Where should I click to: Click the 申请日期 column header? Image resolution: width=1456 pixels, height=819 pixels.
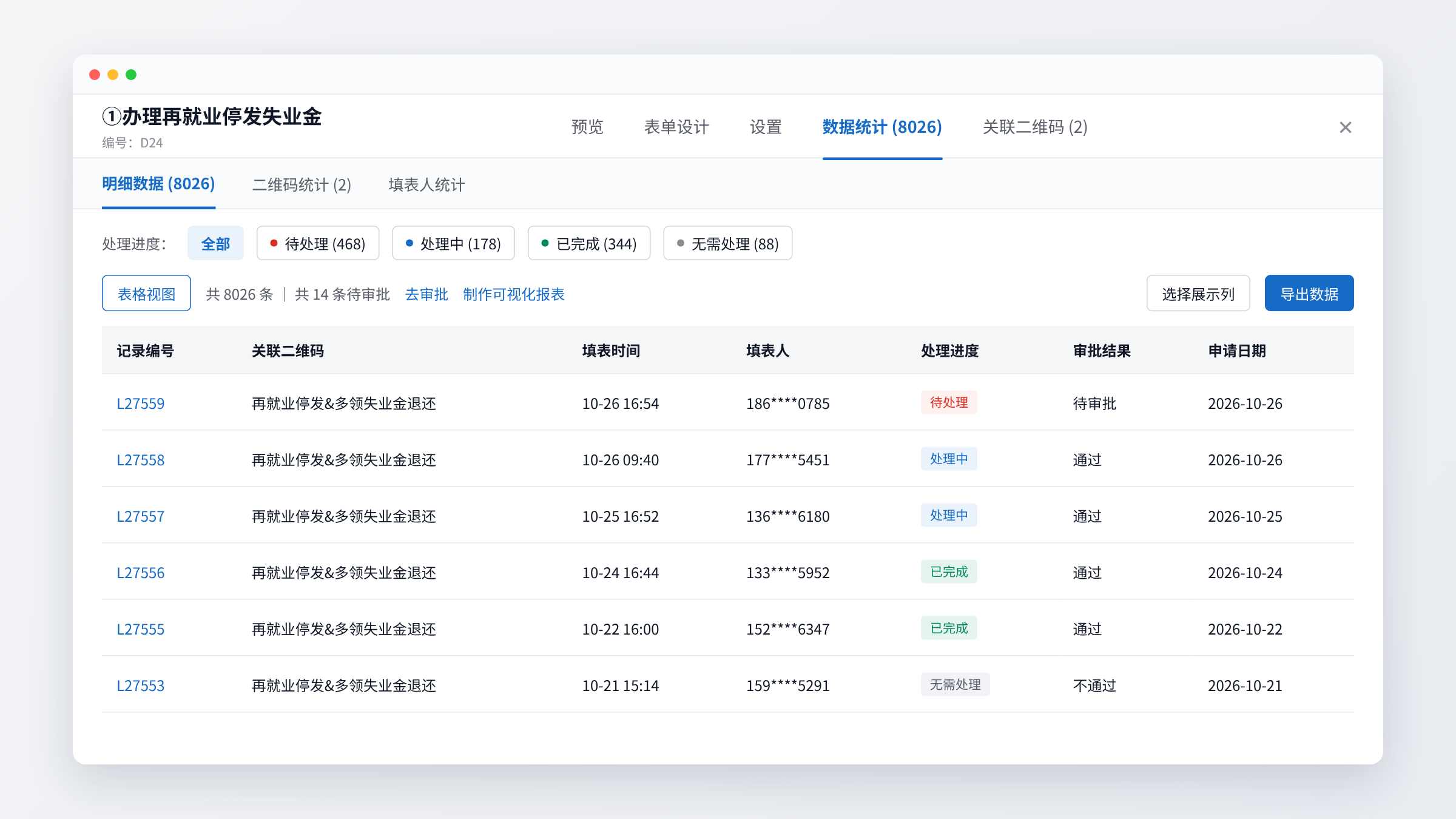[x=1237, y=351]
